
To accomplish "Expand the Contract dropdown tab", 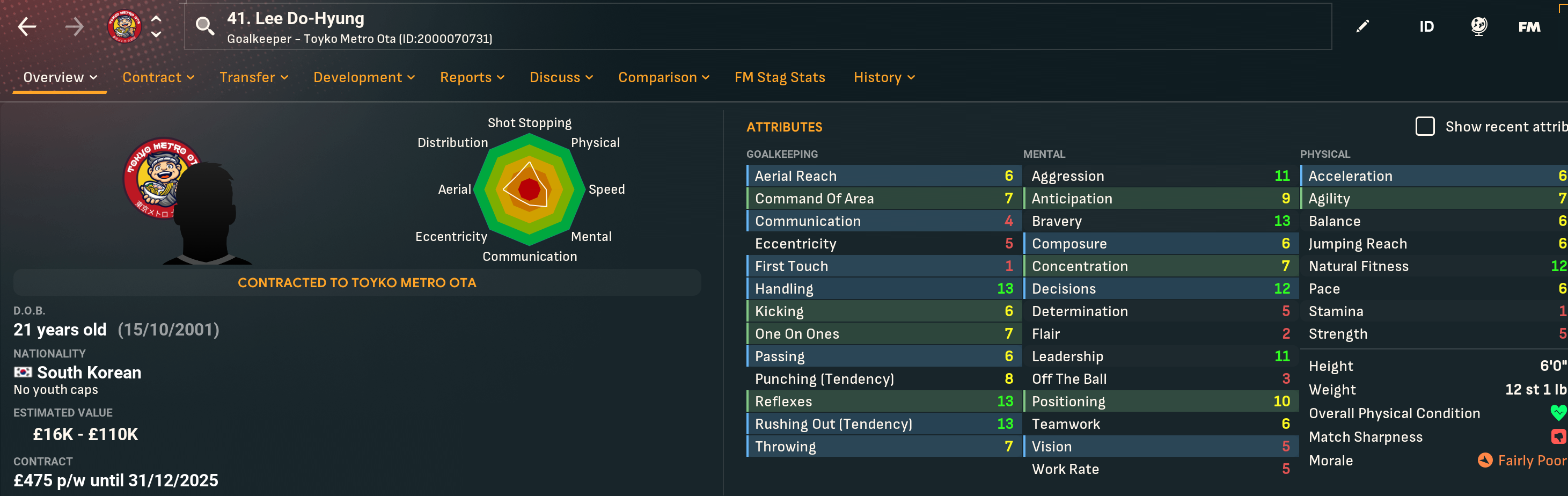I will pyautogui.click(x=158, y=77).
